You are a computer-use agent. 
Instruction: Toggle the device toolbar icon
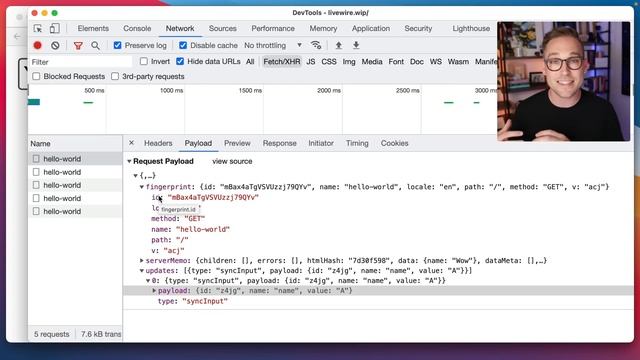click(54, 28)
